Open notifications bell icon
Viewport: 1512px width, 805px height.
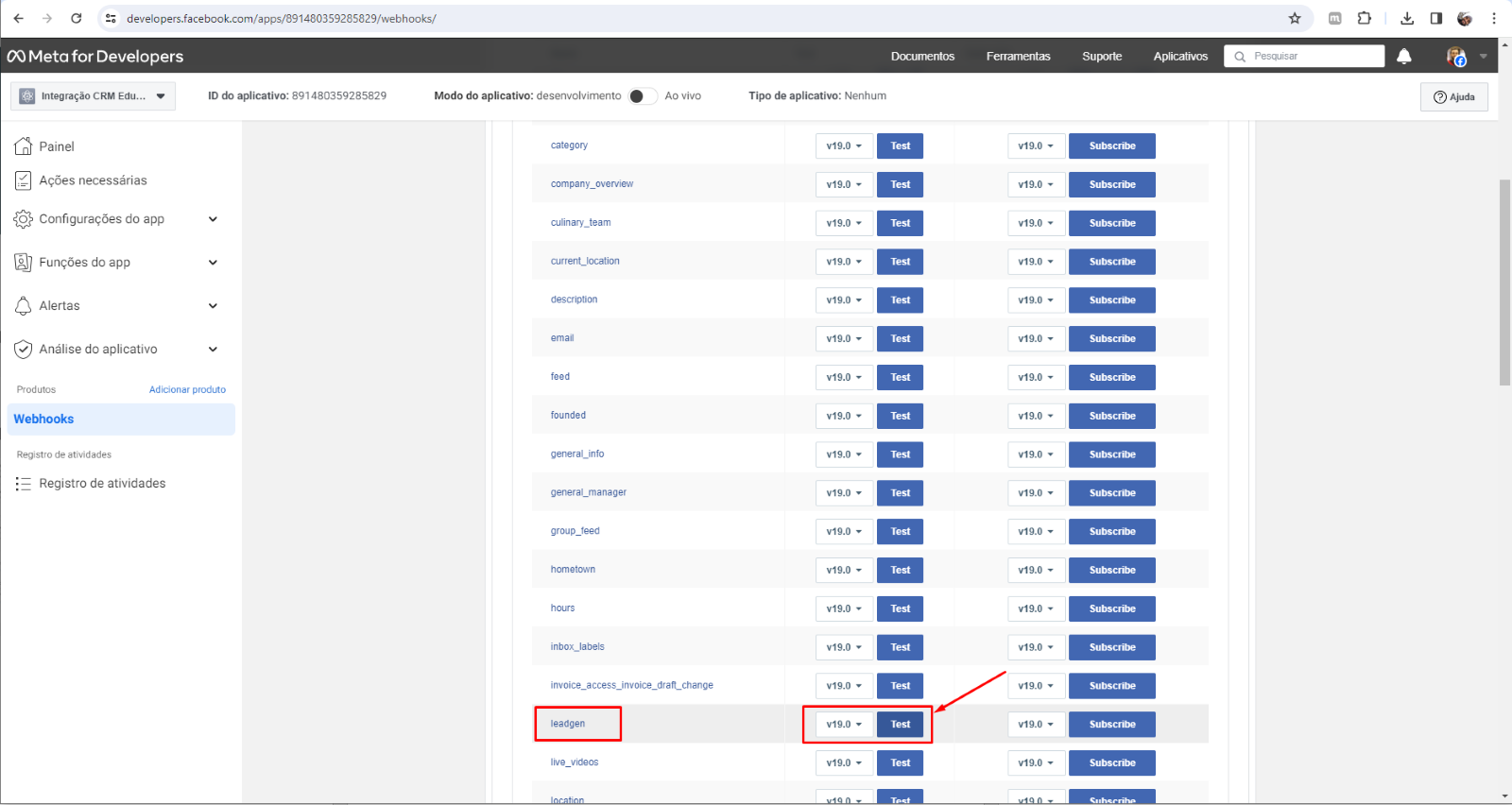(1404, 57)
